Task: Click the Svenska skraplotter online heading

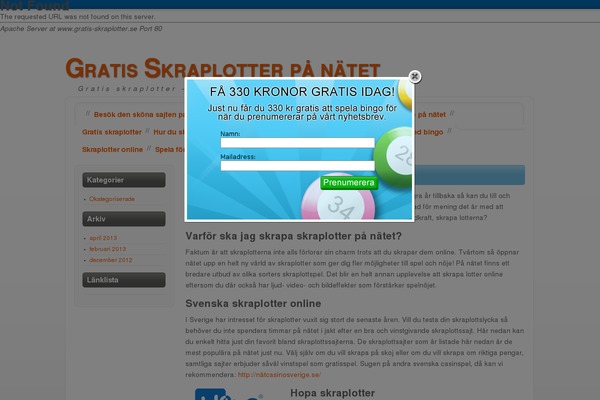Action: pos(253,304)
